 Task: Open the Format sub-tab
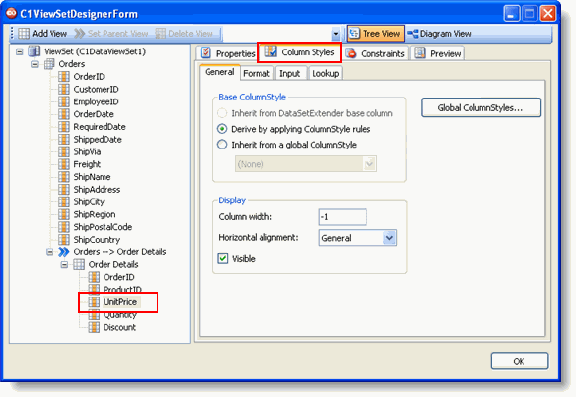[256, 73]
